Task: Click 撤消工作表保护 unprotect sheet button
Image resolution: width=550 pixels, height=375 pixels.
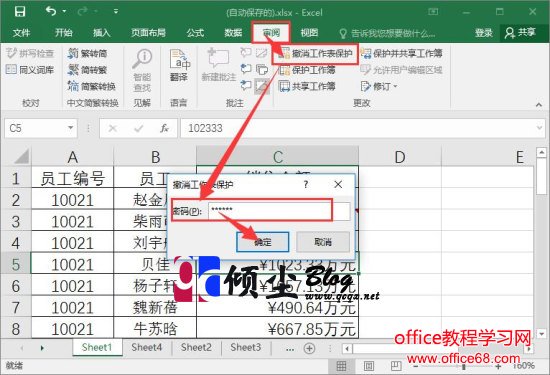Action: pos(315,54)
